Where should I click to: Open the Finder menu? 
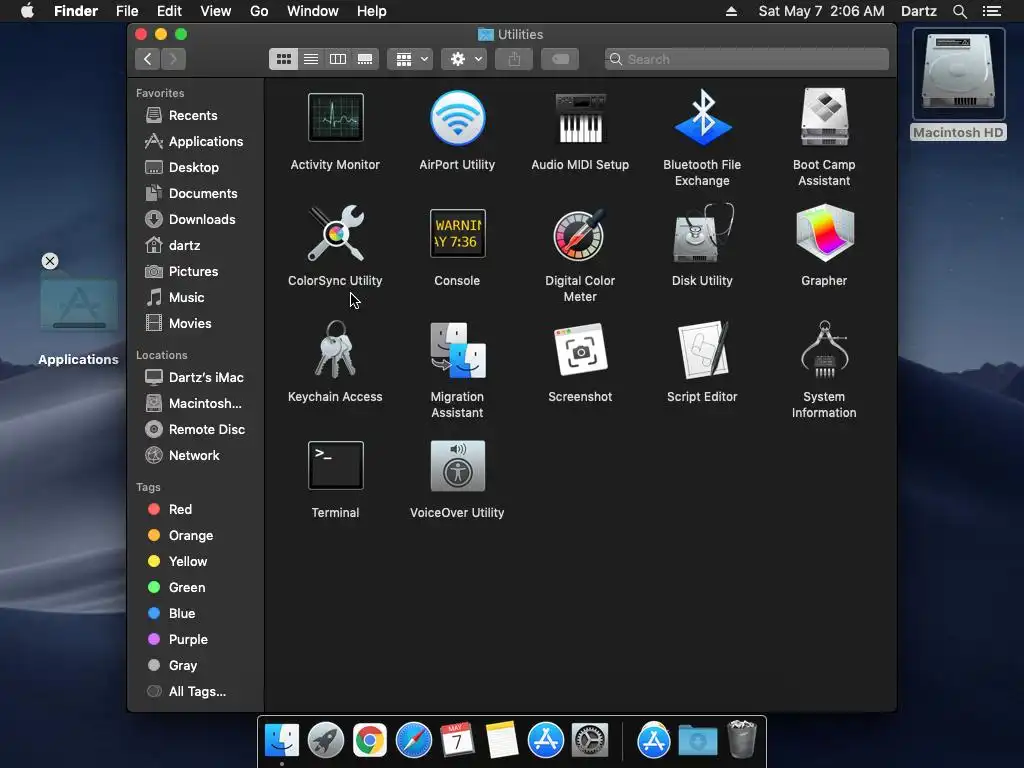[x=76, y=11]
